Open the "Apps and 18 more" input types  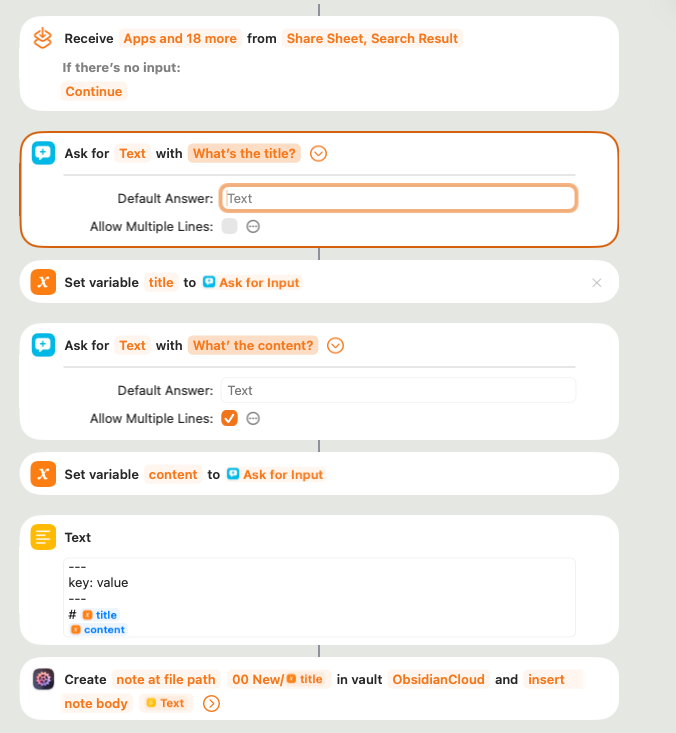tap(180, 38)
